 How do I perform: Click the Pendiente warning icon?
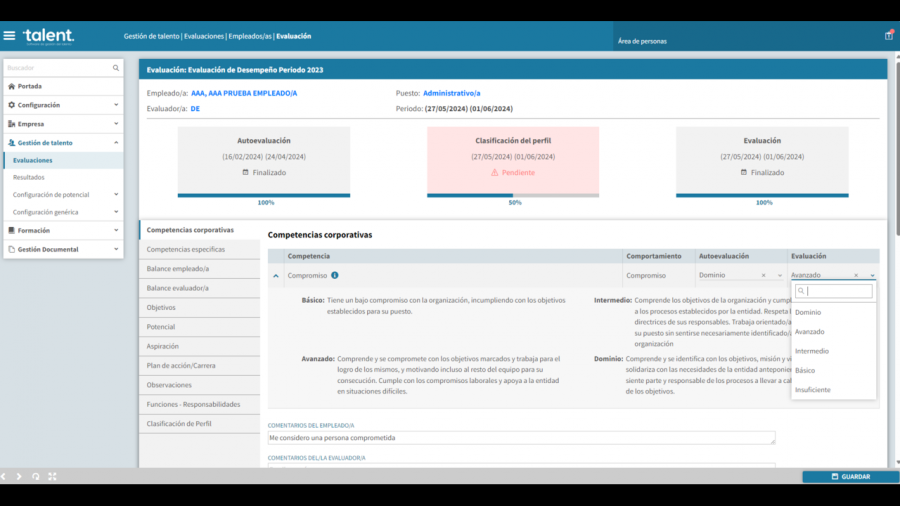coord(494,172)
